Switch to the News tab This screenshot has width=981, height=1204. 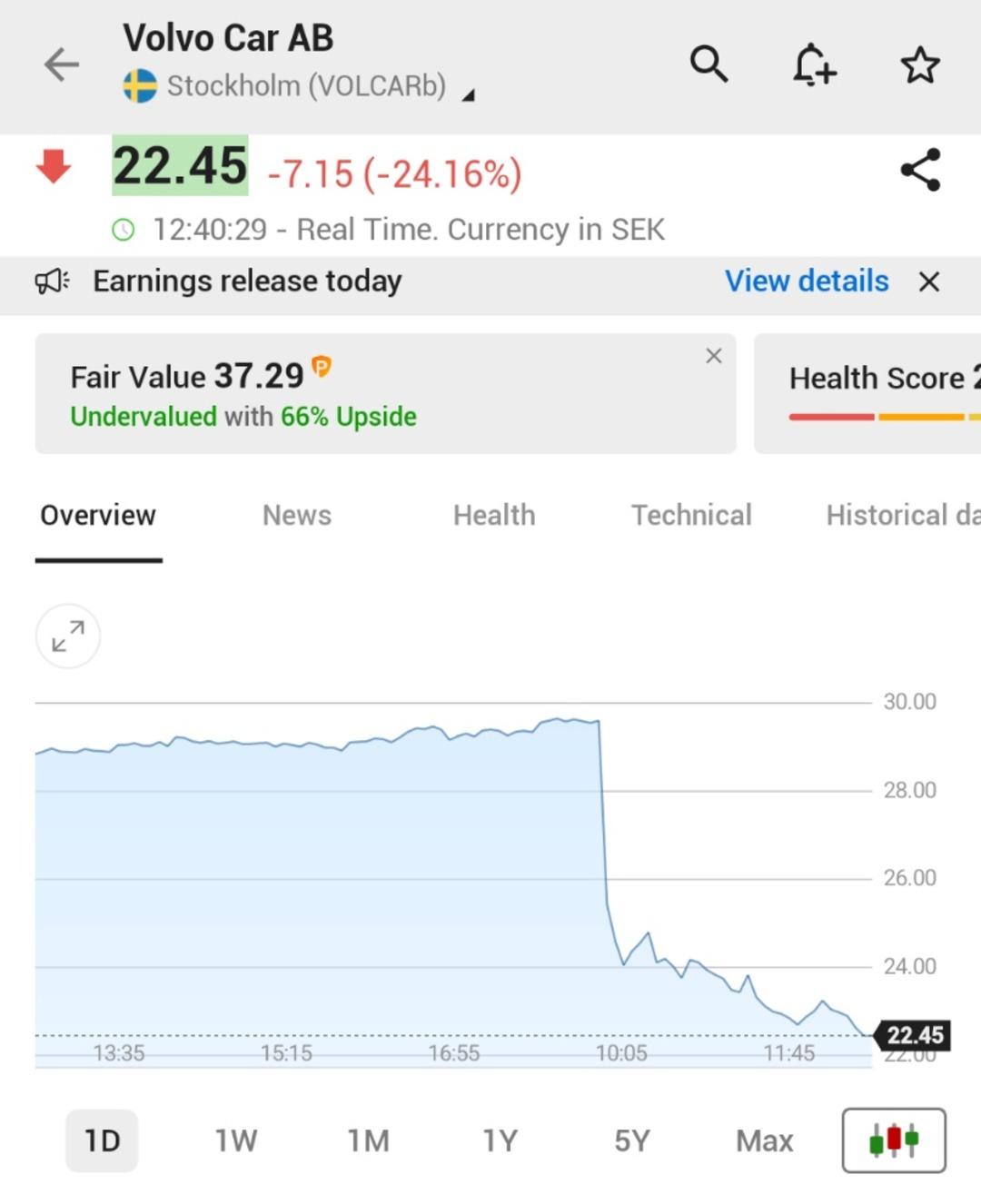297,515
